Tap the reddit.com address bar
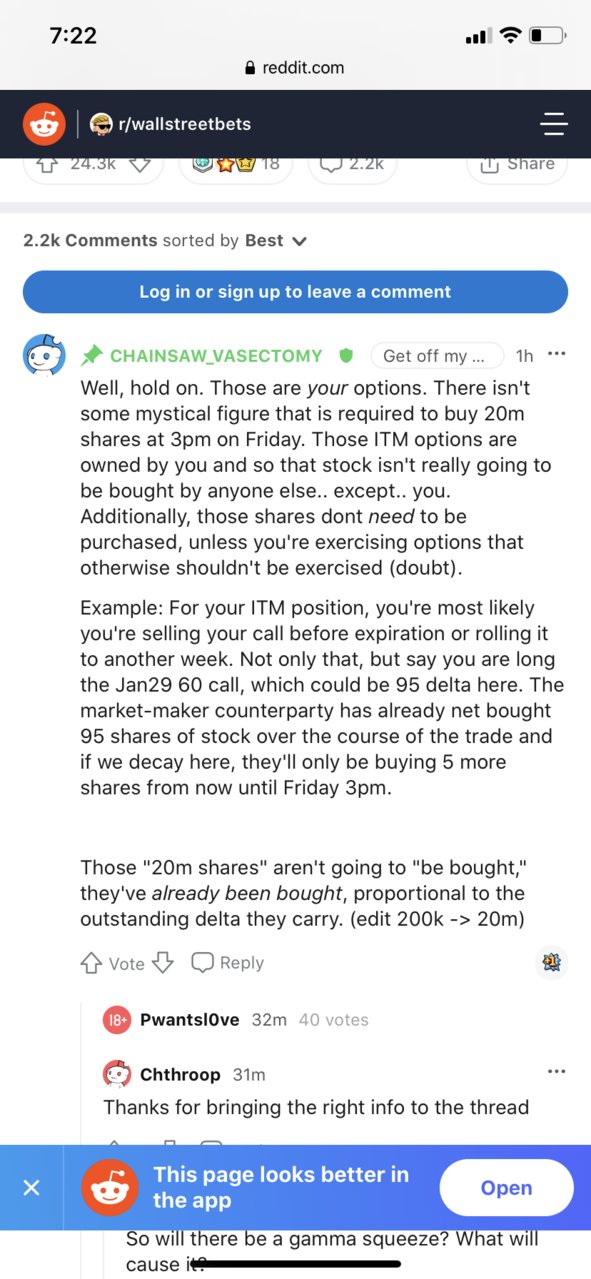This screenshot has width=591, height=1279. click(x=295, y=68)
